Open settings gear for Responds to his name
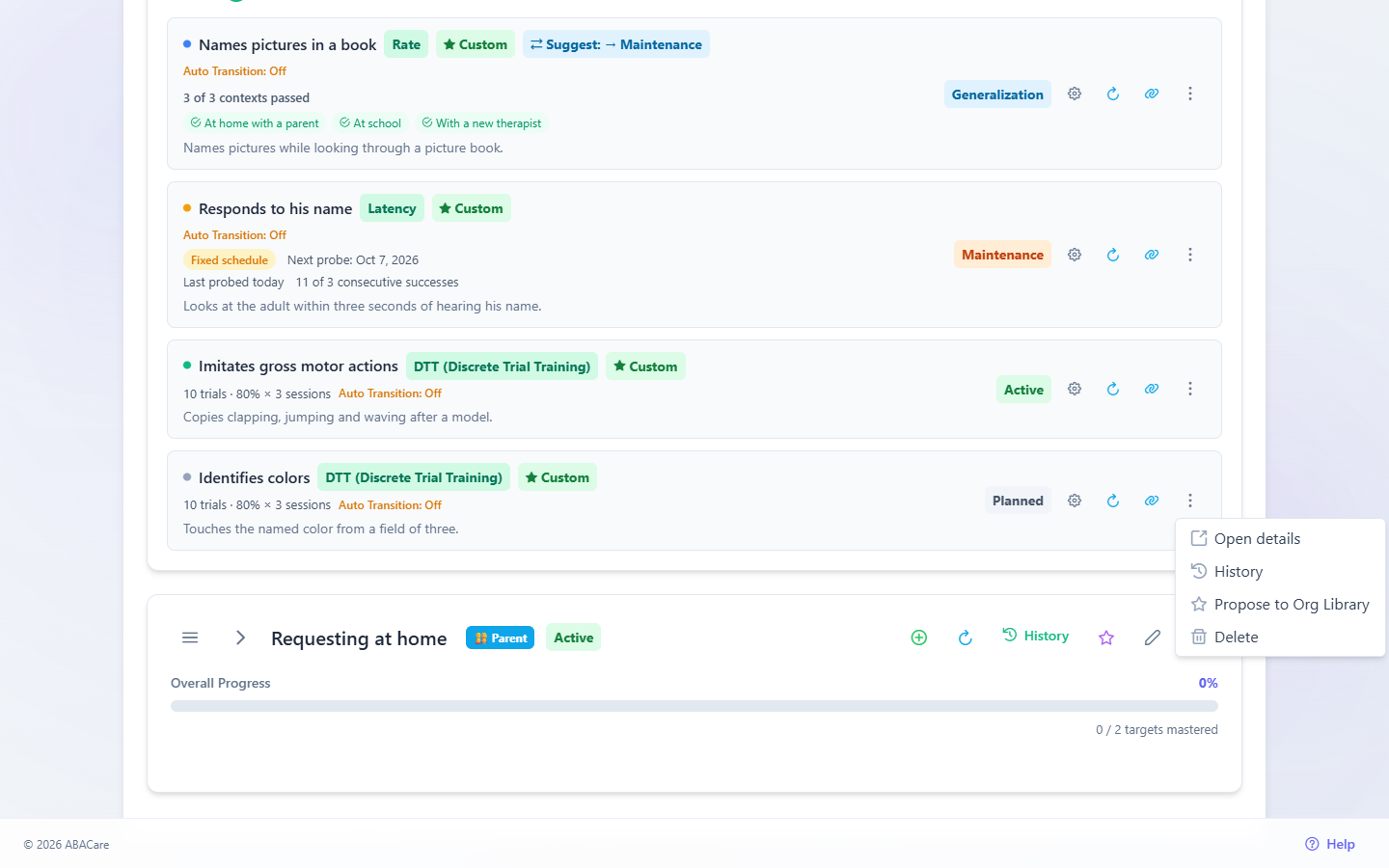Image resolution: width=1389 pixels, height=868 pixels. coord(1075,255)
